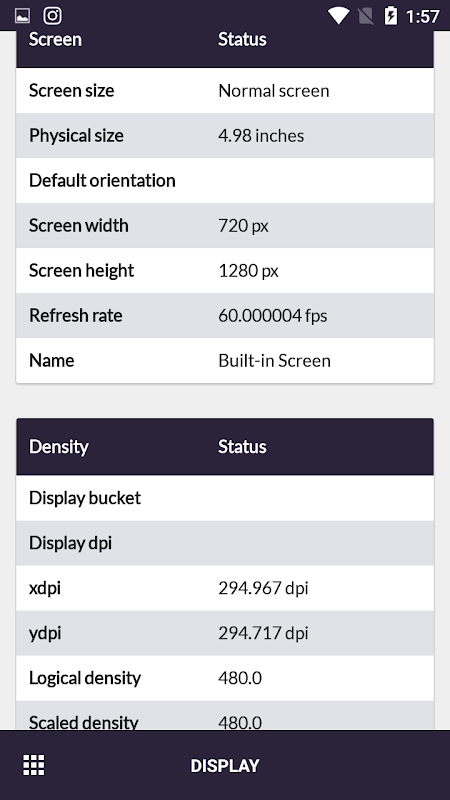450x800 pixels.
Task: Tap the Instagram notification icon
Action: point(52,16)
